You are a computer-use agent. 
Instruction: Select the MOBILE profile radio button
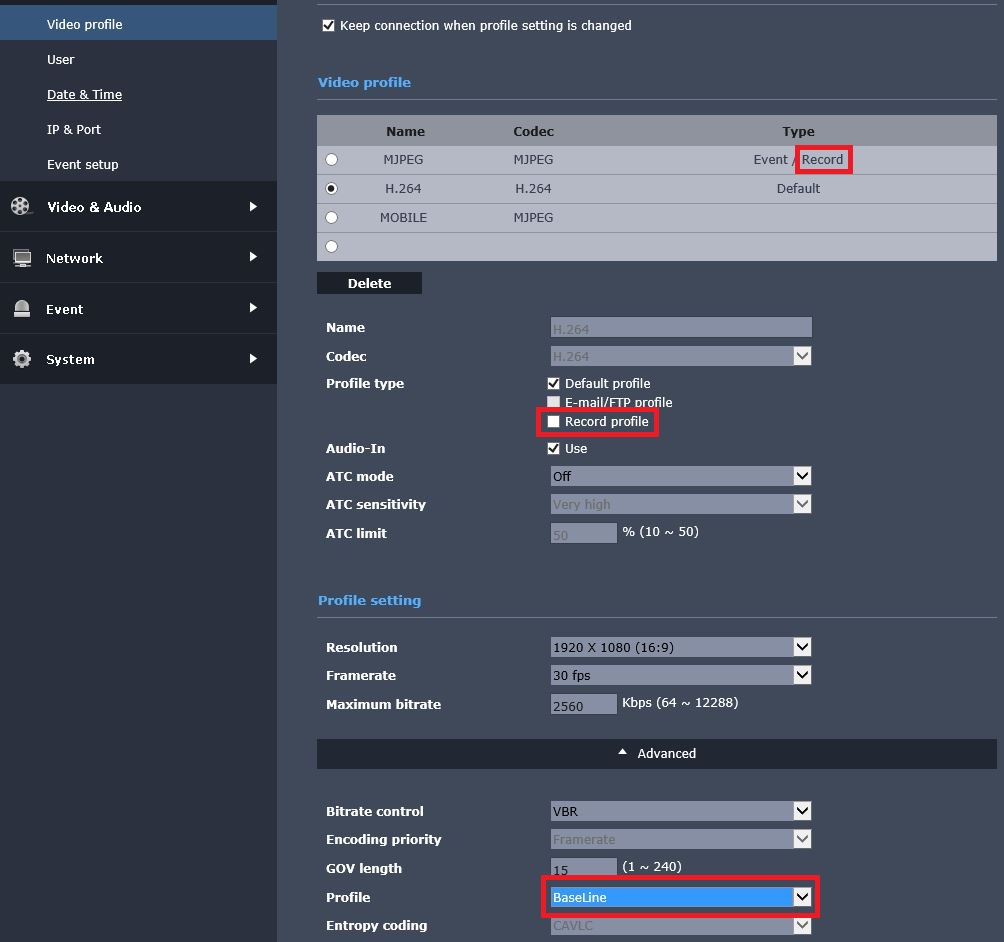[x=332, y=218]
